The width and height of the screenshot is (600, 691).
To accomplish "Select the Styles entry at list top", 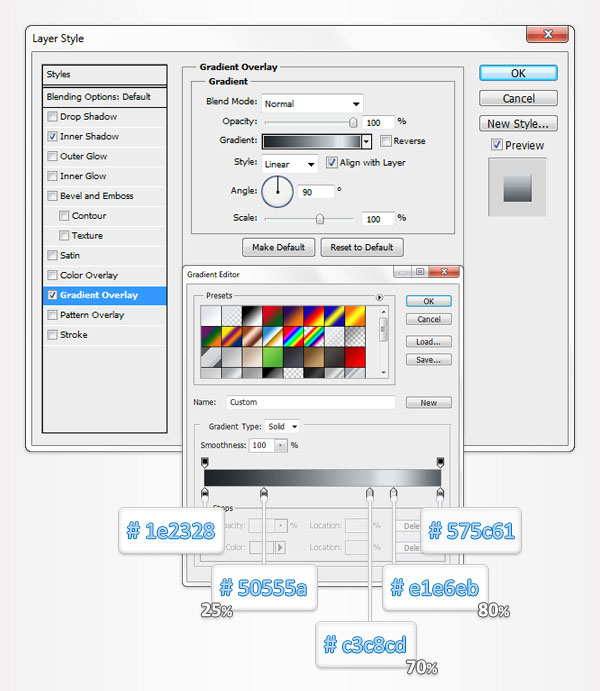I will (x=105, y=75).
